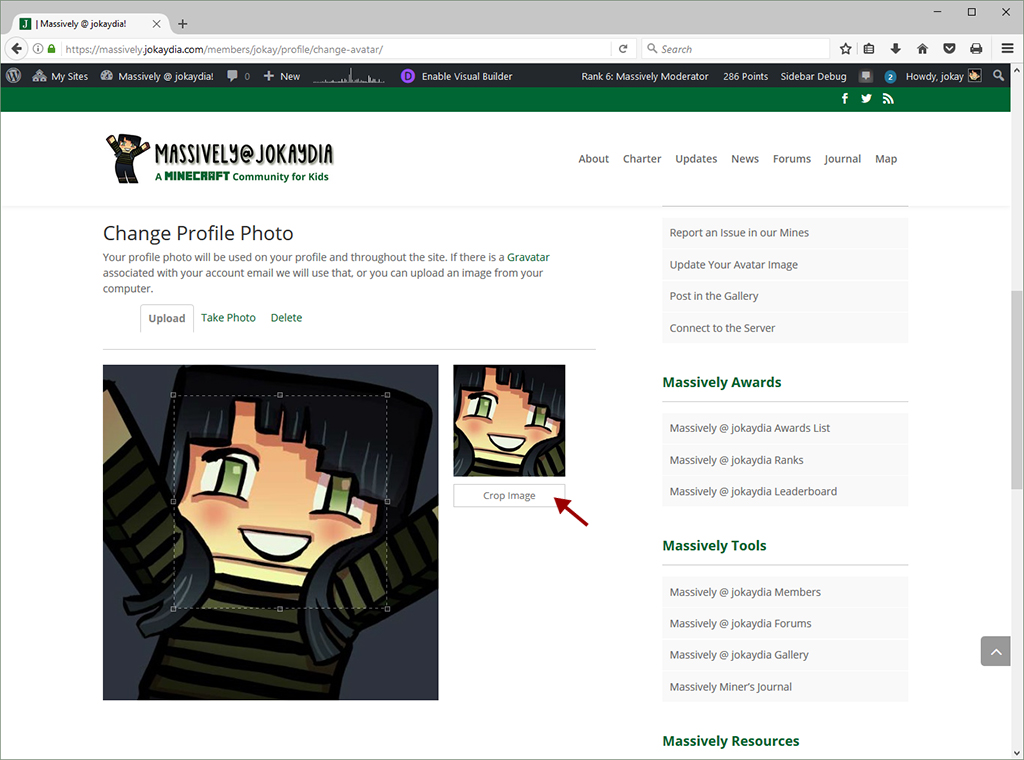Open the News nav item
The width and height of the screenshot is (1024, 760).
[744, 159]
